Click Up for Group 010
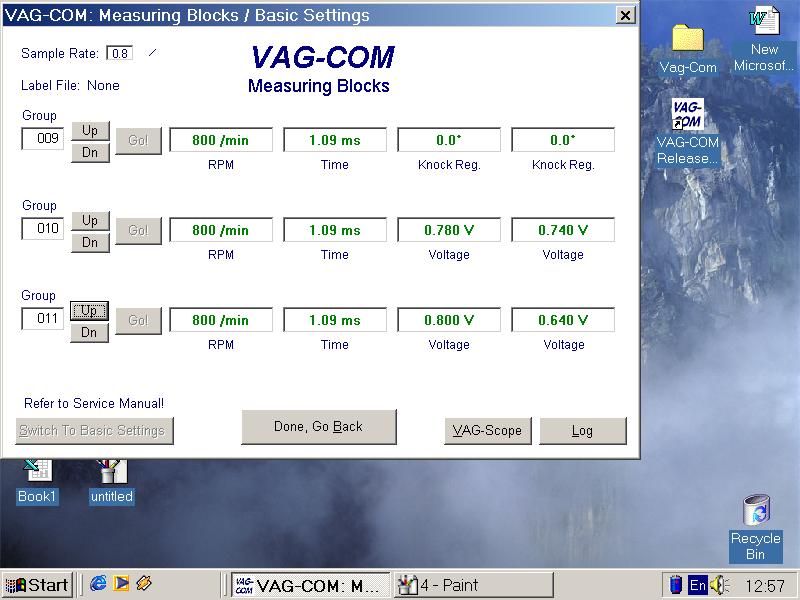 point(90,220)
